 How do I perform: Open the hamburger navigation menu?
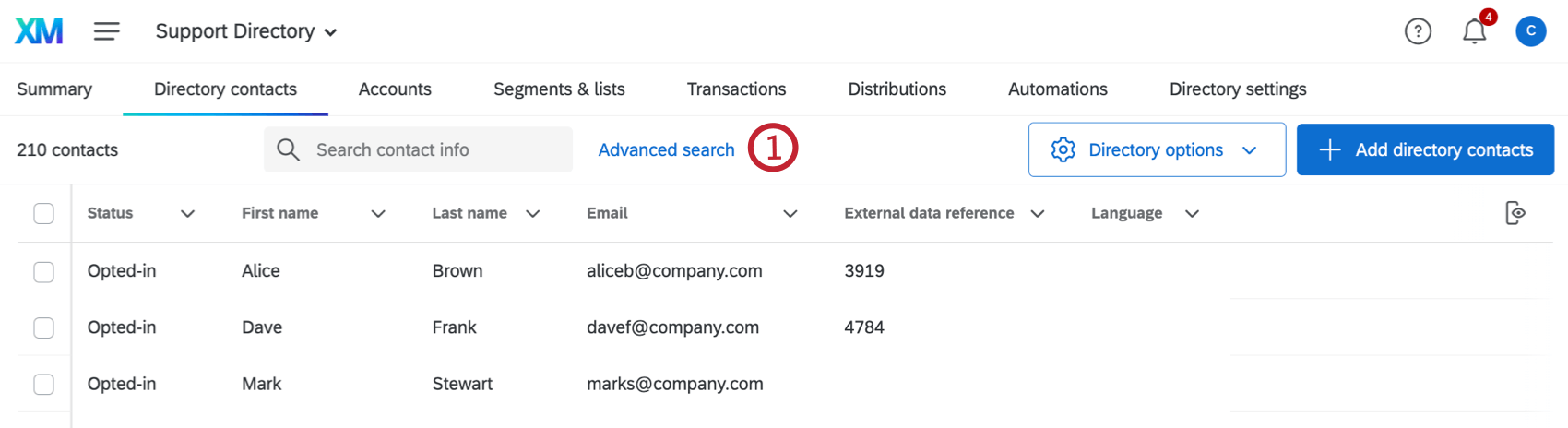point(106,31)
